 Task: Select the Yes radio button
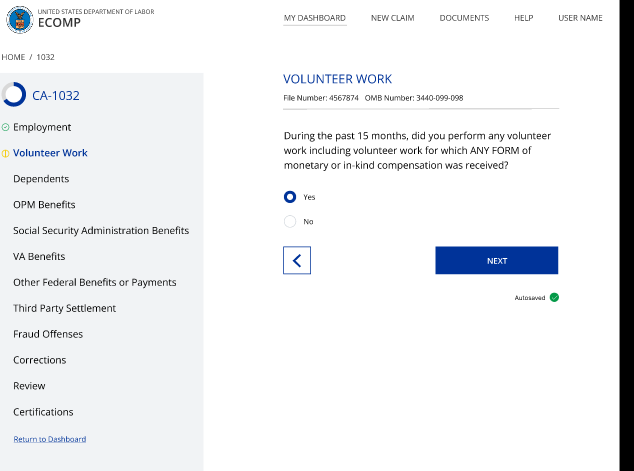click(290, 197)
